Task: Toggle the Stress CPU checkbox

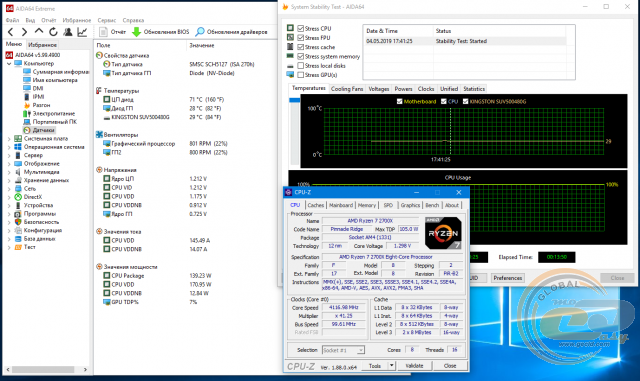Action: pyautogui.click(x=301, y=28)
